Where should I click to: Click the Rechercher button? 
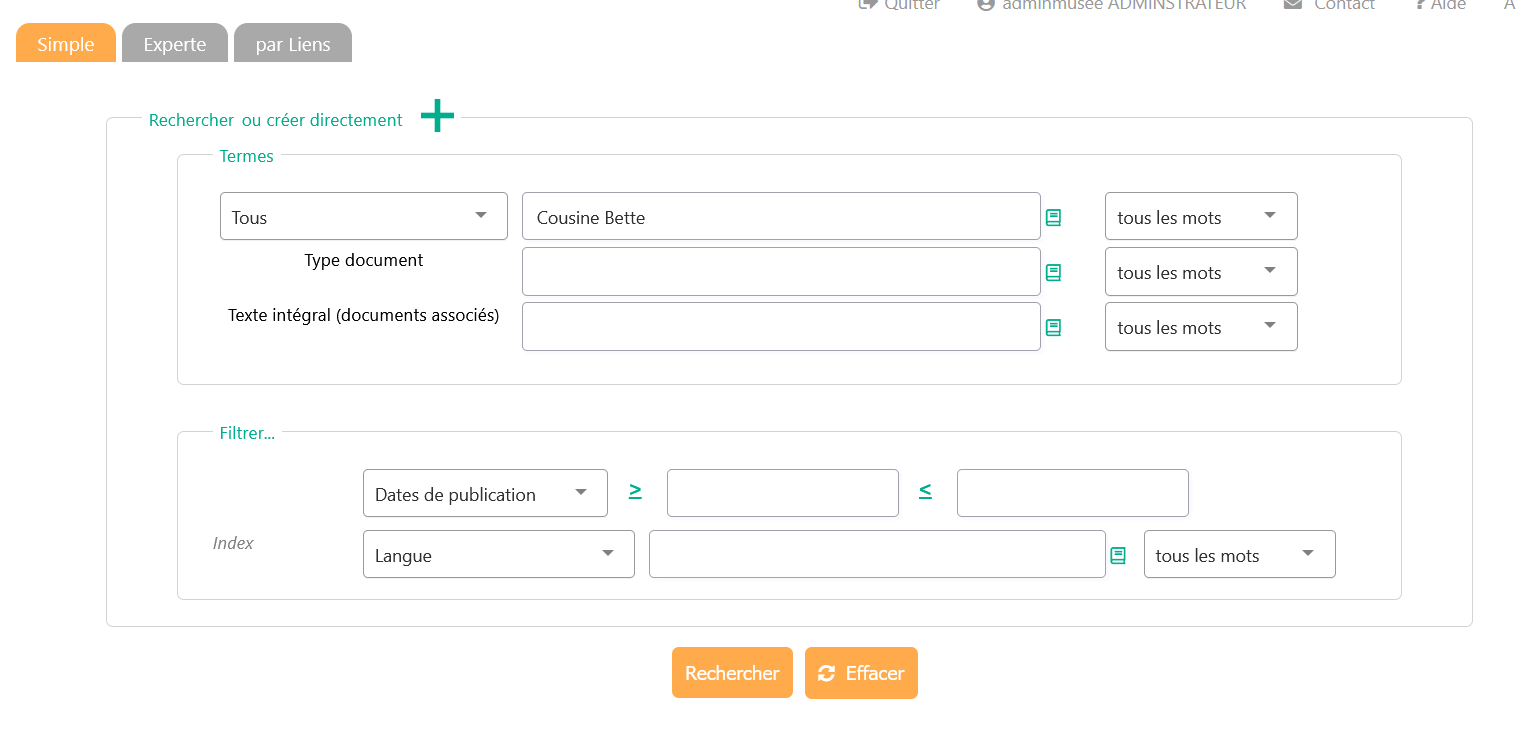pyautogui.click(x=732, y=673)
